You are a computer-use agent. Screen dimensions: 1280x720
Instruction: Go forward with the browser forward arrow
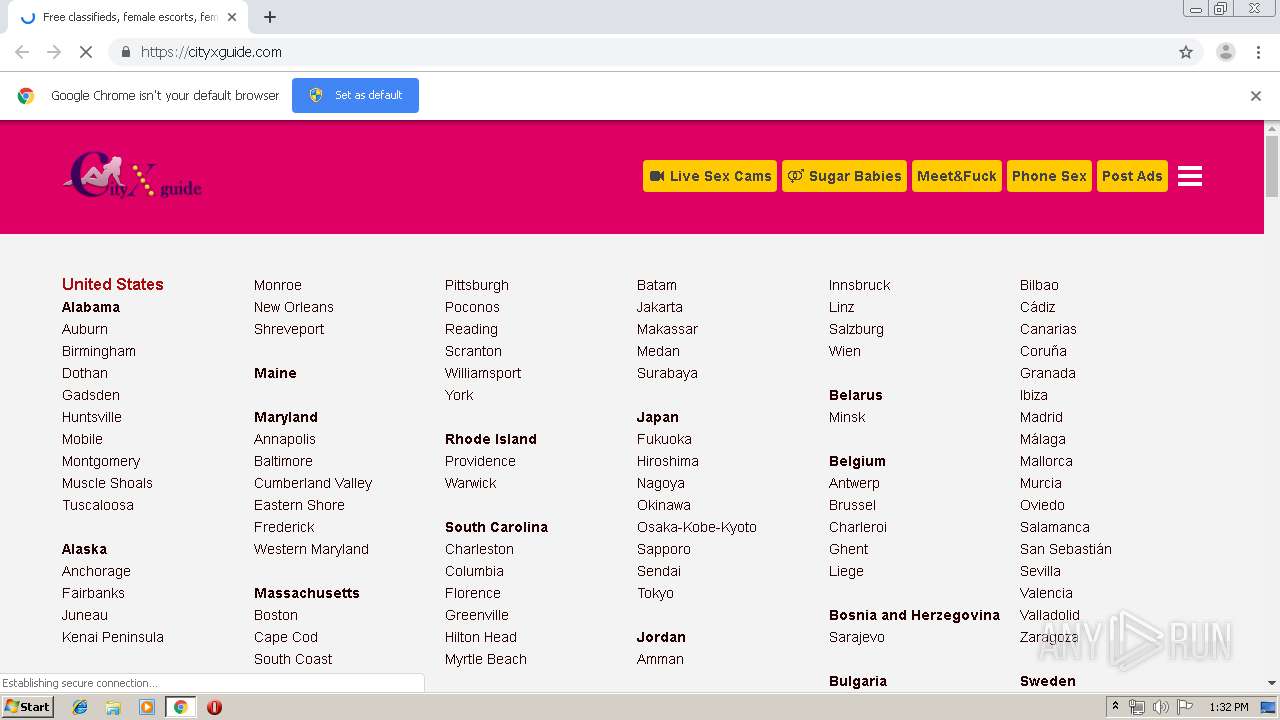(54, 52)
